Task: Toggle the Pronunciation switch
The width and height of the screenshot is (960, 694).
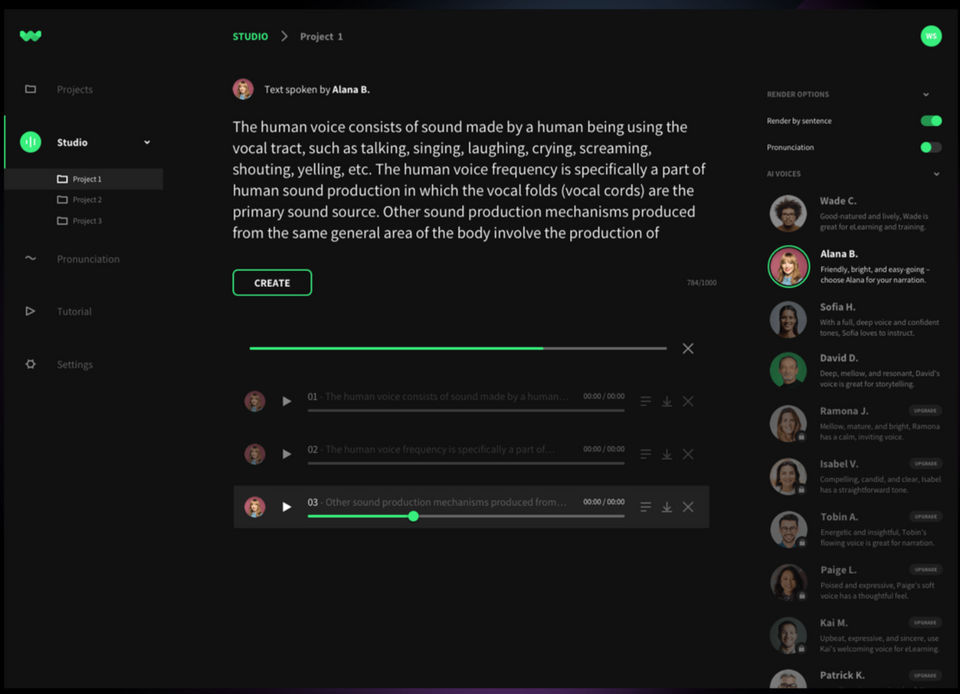Action: point(931,147)
